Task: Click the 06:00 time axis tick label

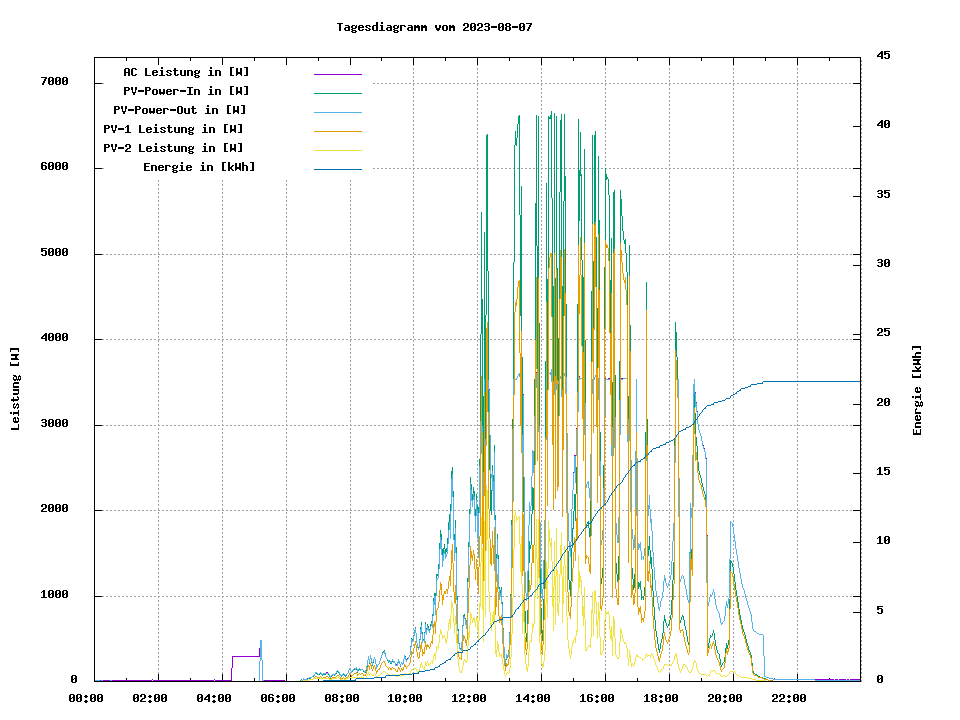Action: pos(277,698)
